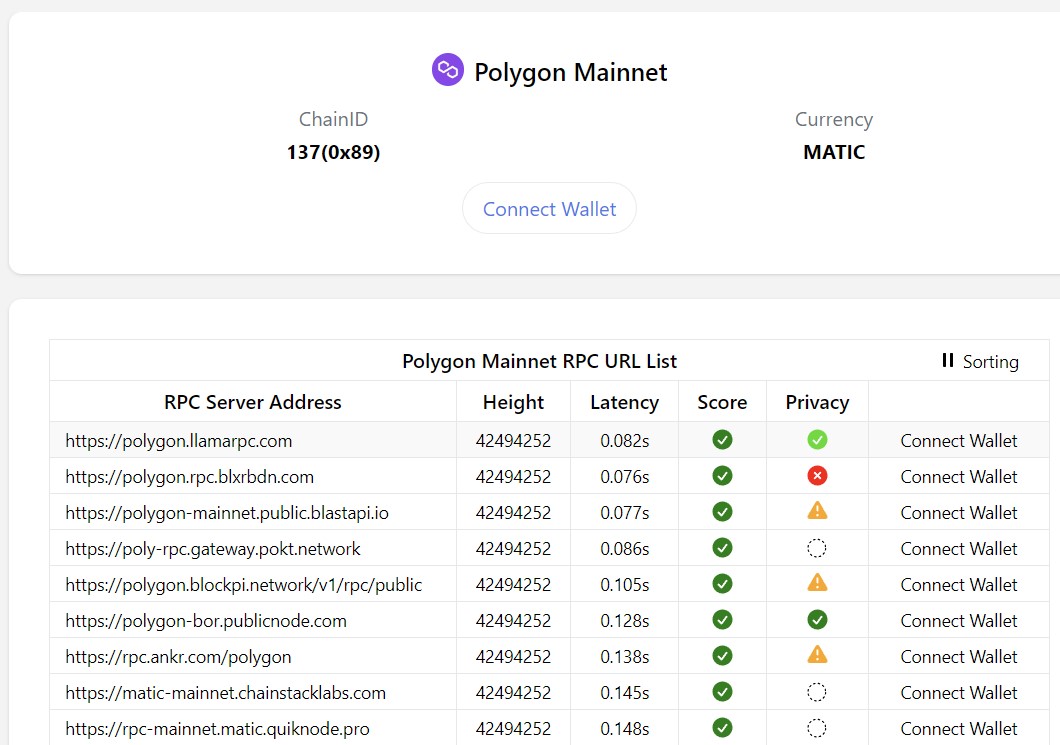Screen dimensions: 1060x745
Task: Connect Wallet for rpc-mainnet.matic.quiknode.pro row
Action: [959, 729]
